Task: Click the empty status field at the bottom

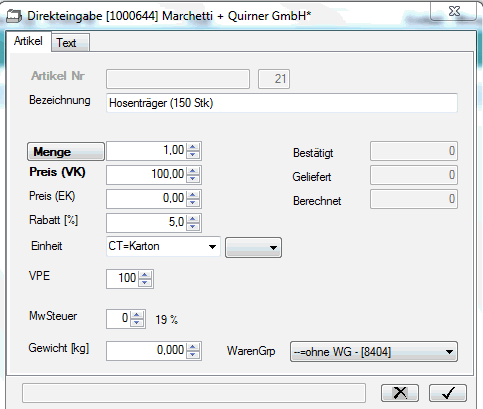Action: 194,393
